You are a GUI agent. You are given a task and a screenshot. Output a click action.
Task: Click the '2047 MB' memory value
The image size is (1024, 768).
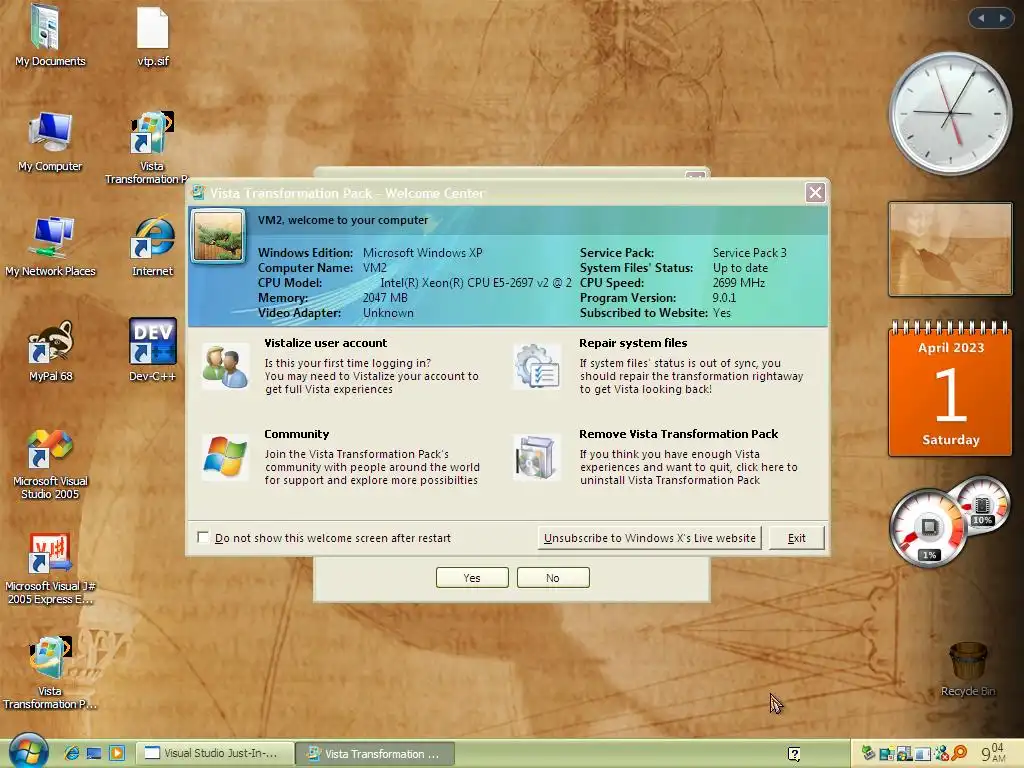click(385, 298)
